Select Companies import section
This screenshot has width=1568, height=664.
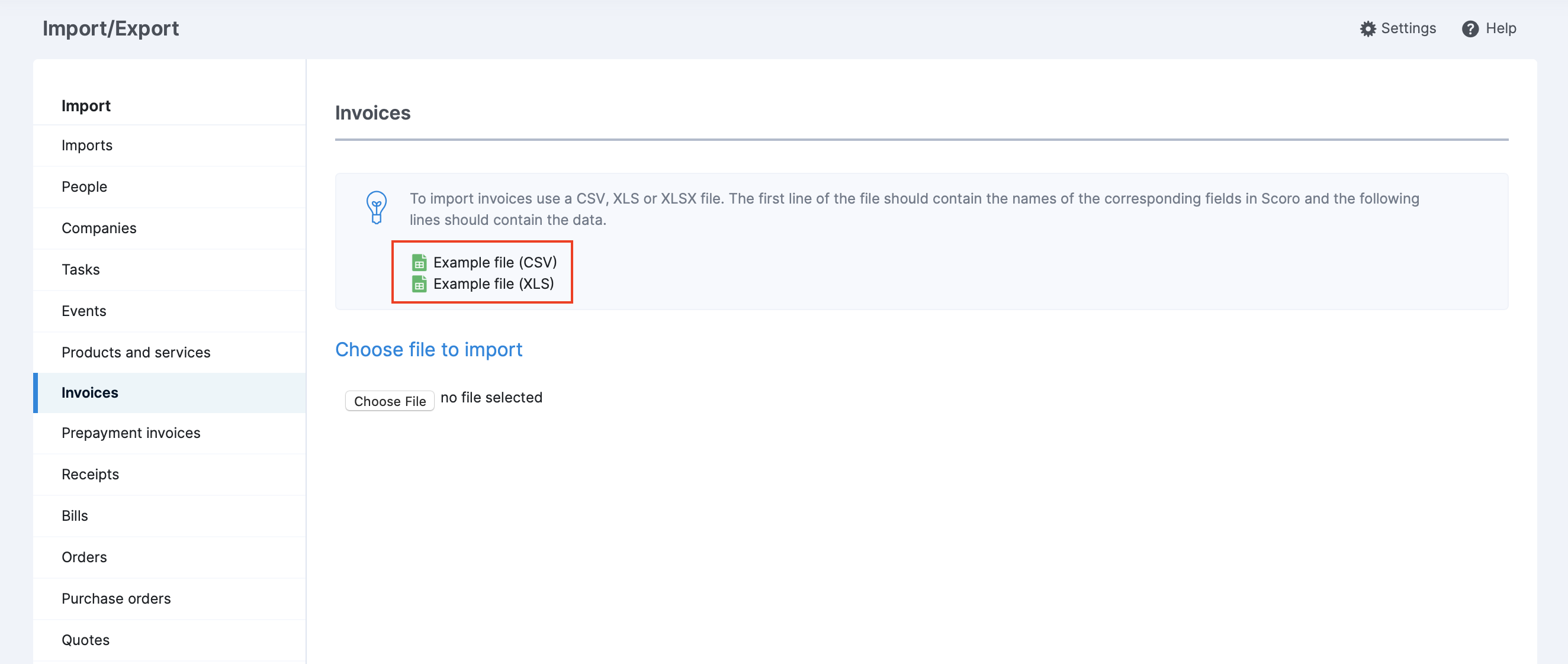coord(170,228)
